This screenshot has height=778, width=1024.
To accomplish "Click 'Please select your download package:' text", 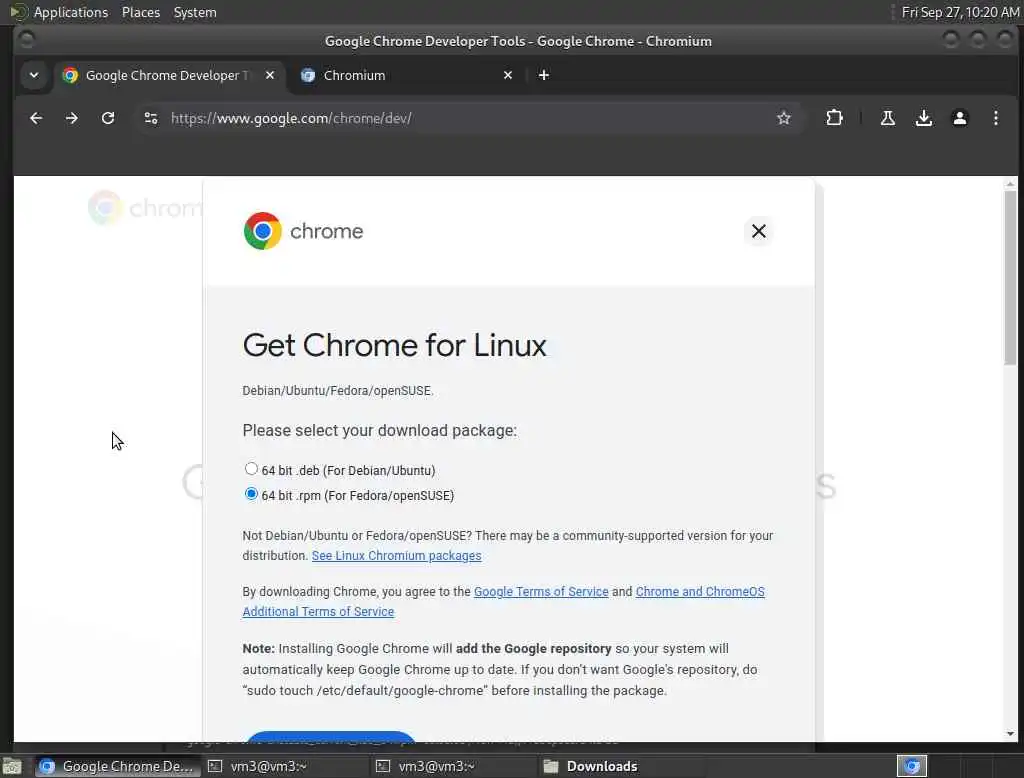I will [x=379, y=430].
